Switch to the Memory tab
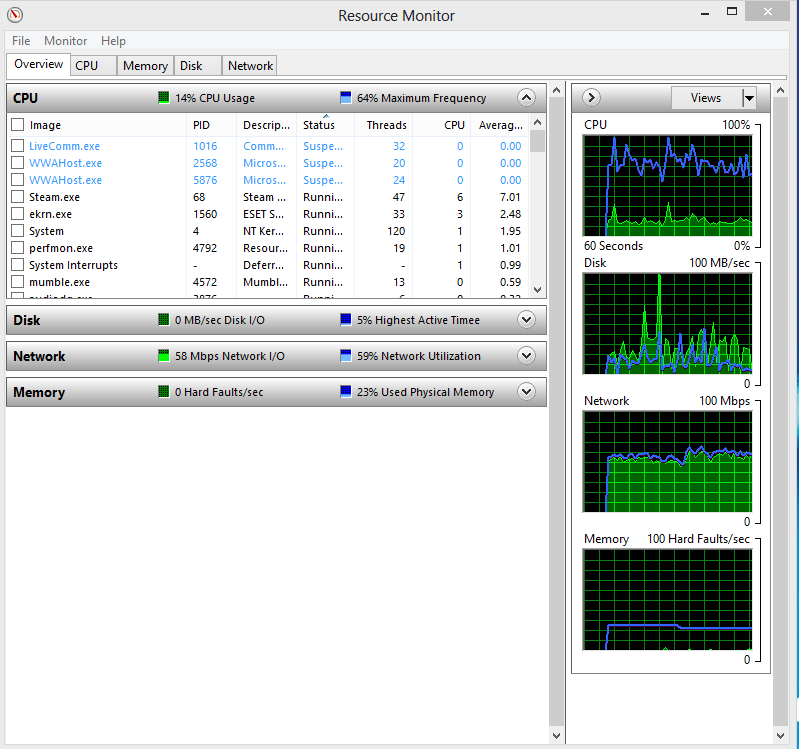This screenshot has width=799, height=749. (x=145, y=66)
